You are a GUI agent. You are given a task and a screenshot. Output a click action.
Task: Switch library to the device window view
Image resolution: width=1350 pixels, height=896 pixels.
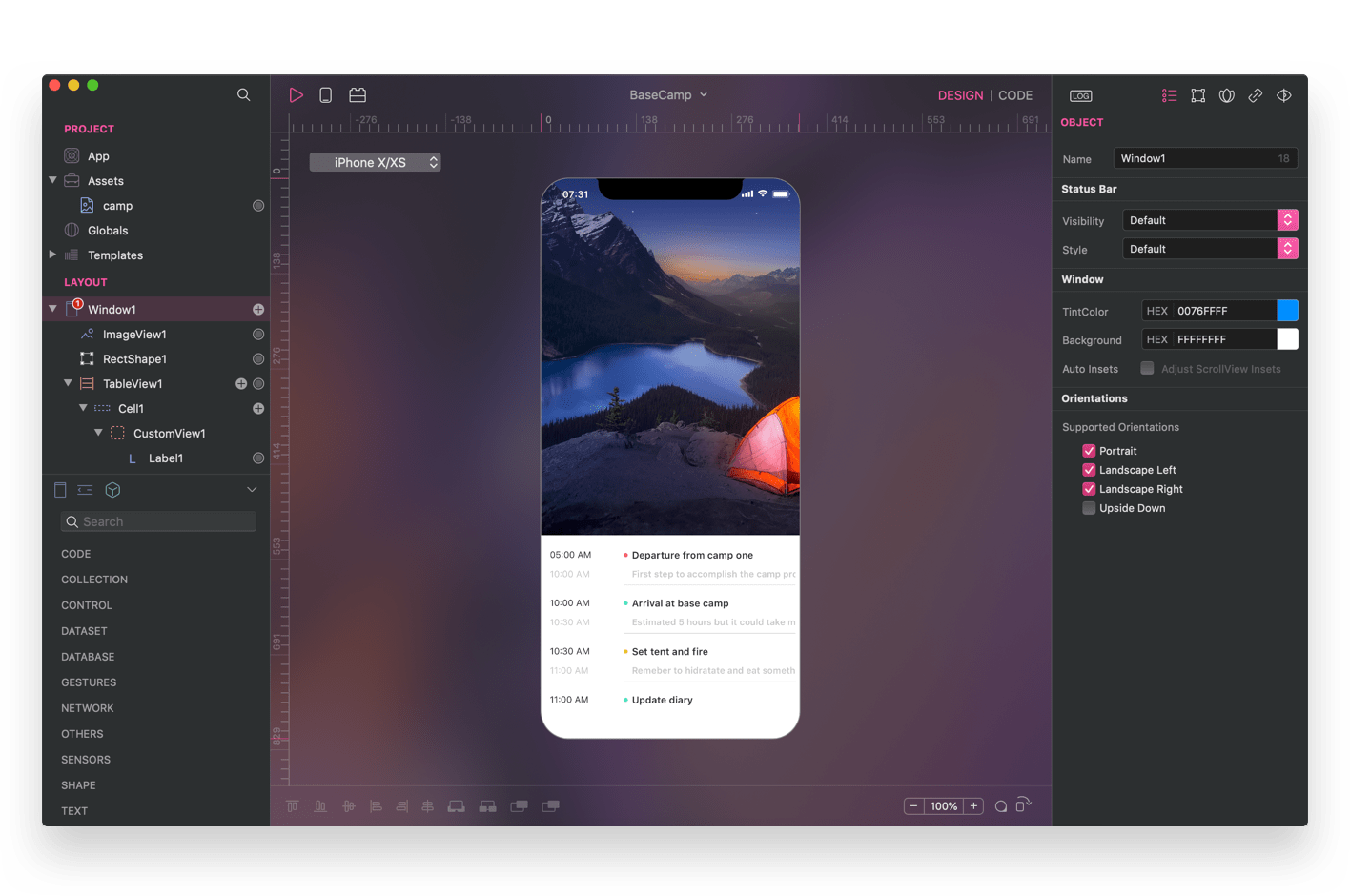tap(60, 490)
